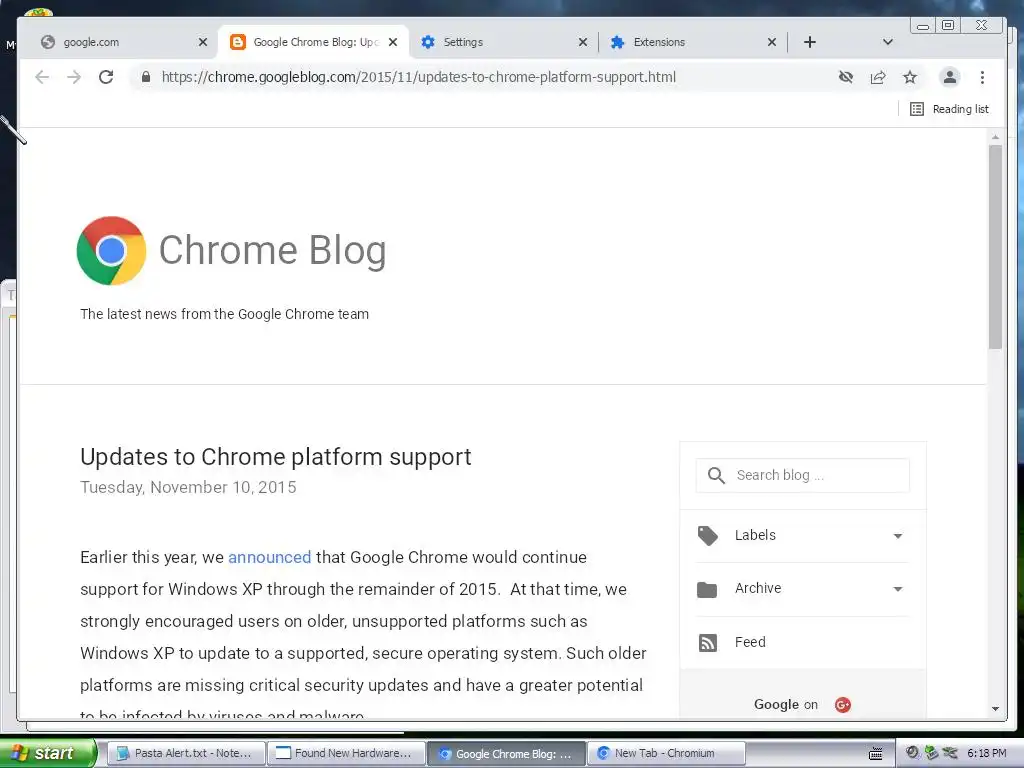Expand the tab search chevron
Image resolution: width=1024 pixels, height=768 pixels.
pos(888,42)
